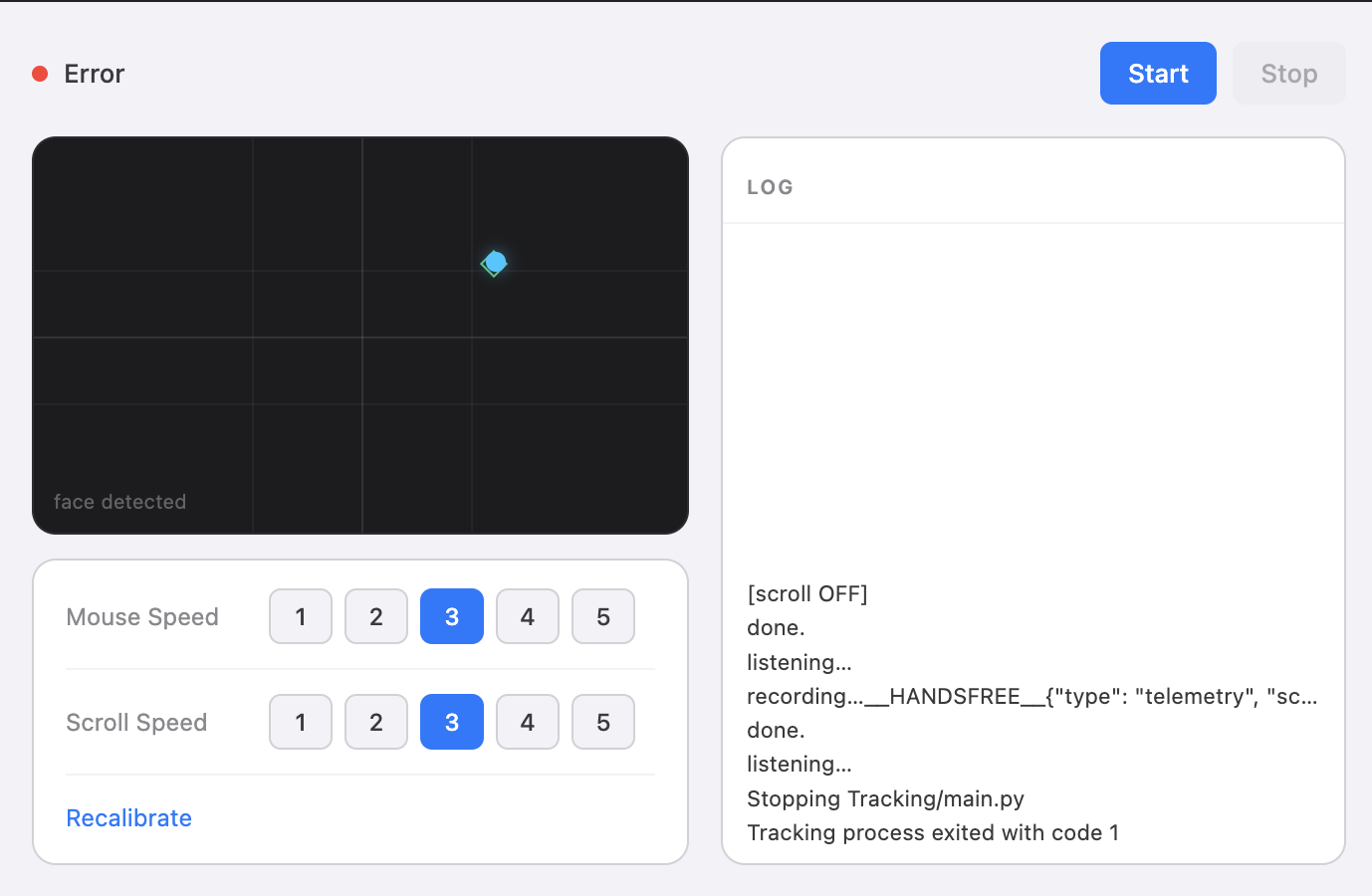Select the telemetry 'recording...' log line
The height and width of the screenshot is (896, 1372).
(1032, 697)
